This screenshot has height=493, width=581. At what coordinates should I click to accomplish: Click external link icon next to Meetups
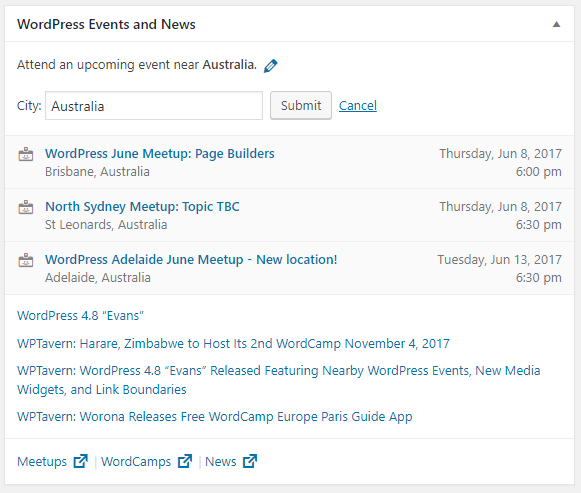pyautogui.click(x=80, y=461)
